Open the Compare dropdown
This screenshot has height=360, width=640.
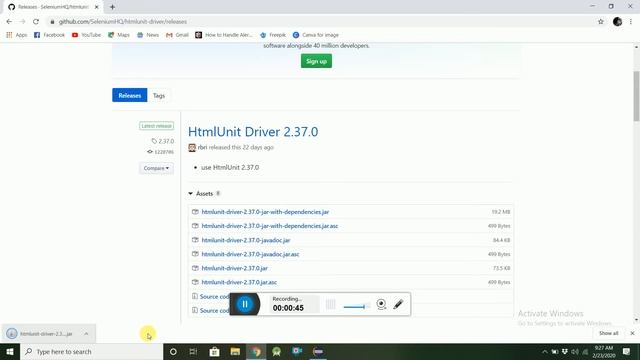click(x=156, y=168)
